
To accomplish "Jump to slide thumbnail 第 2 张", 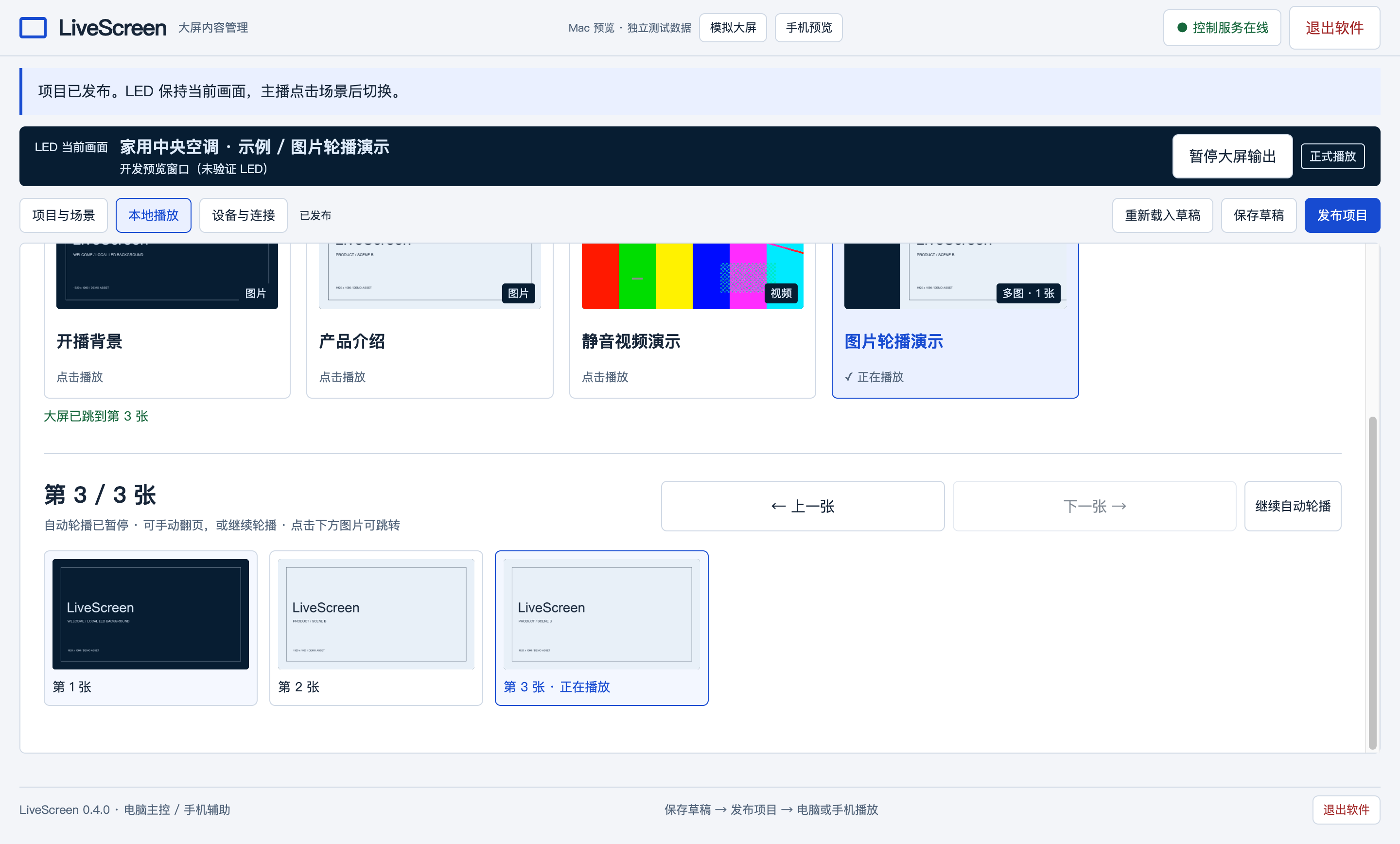I will pyautogui.click(x=376, y=628).
